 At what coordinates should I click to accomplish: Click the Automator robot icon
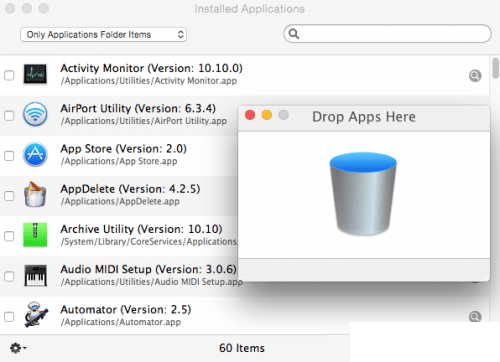tap(36, 315)
